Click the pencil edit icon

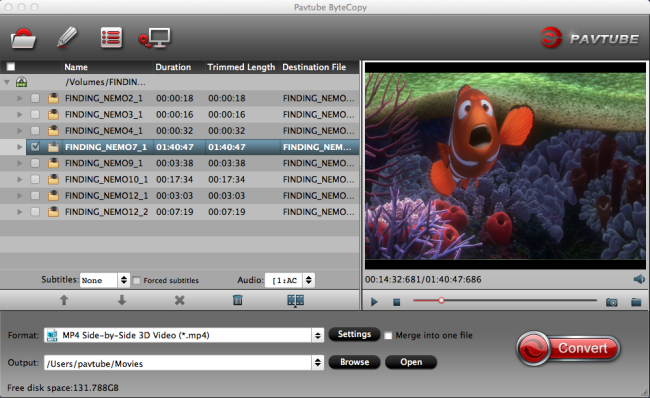coord(67,38)
